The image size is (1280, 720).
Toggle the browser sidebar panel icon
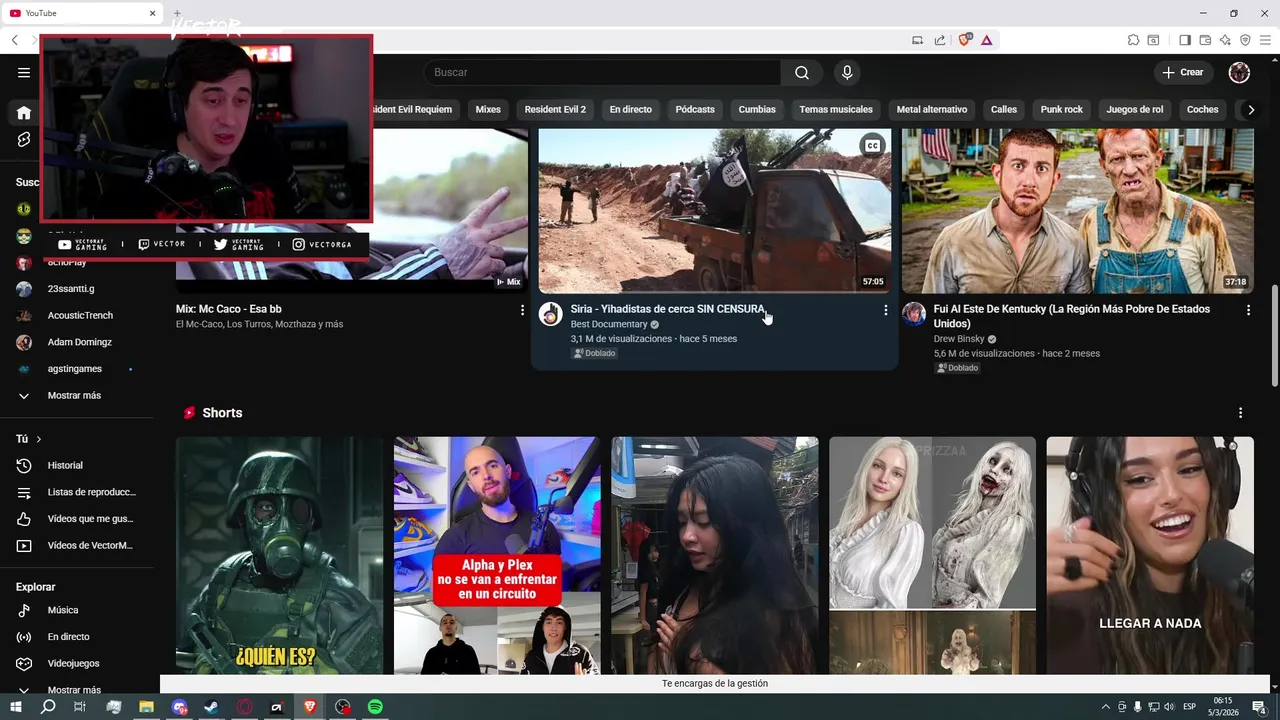[1185, 40]
